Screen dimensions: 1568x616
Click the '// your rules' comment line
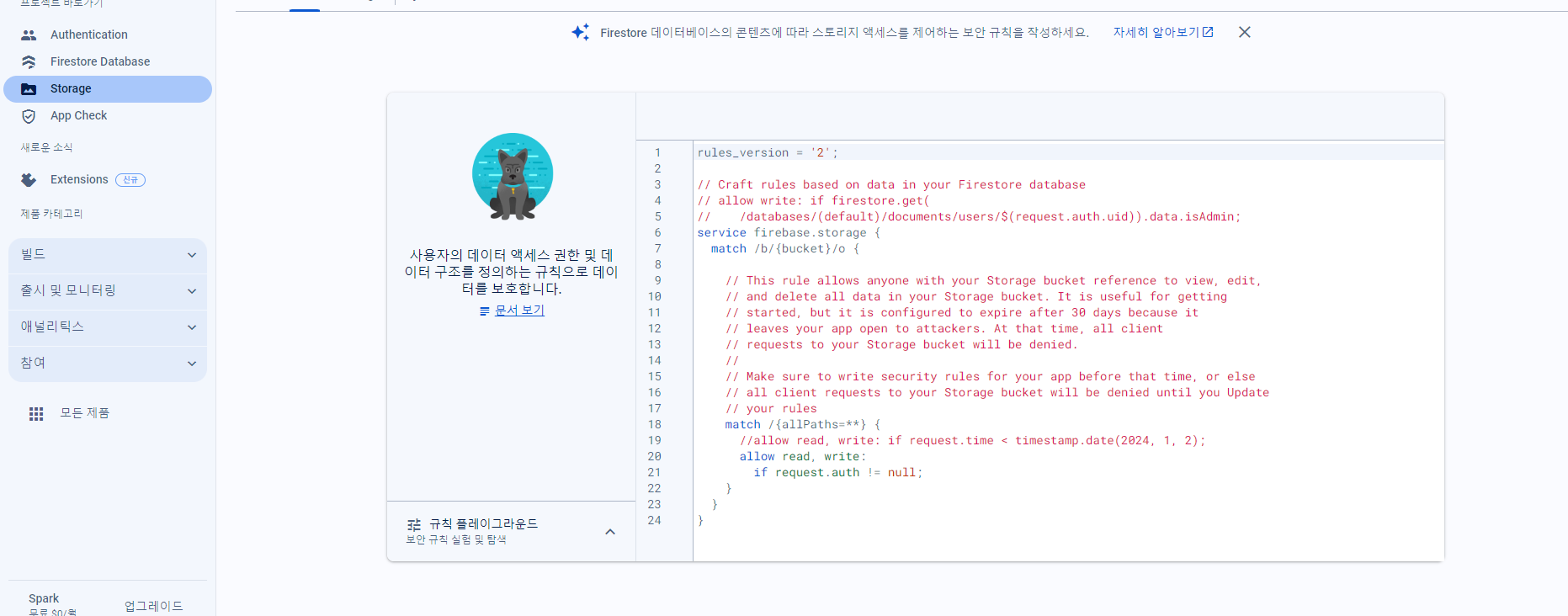point(771,408)
